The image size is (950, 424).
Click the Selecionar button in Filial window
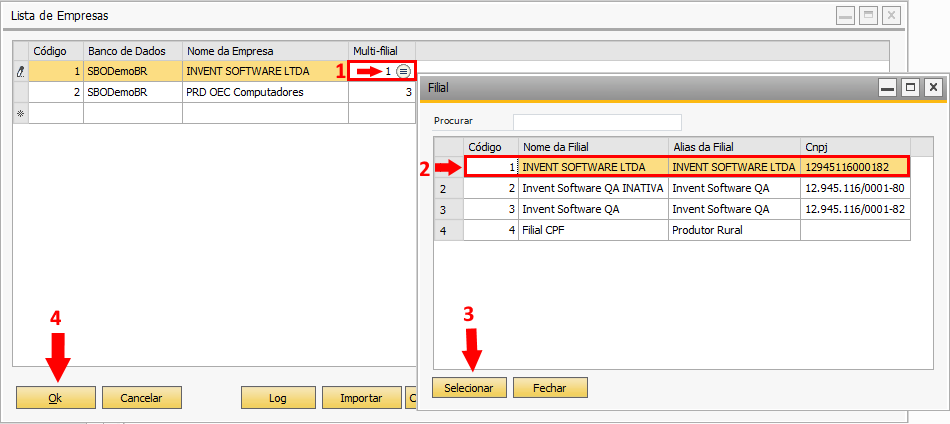469,388
